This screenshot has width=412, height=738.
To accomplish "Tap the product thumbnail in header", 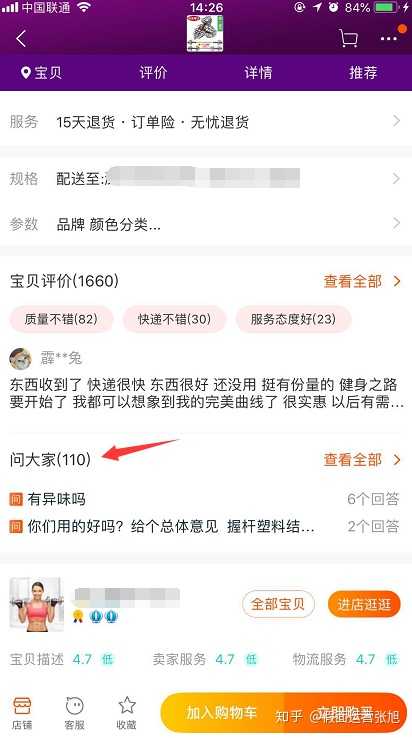I will (205, 33).
